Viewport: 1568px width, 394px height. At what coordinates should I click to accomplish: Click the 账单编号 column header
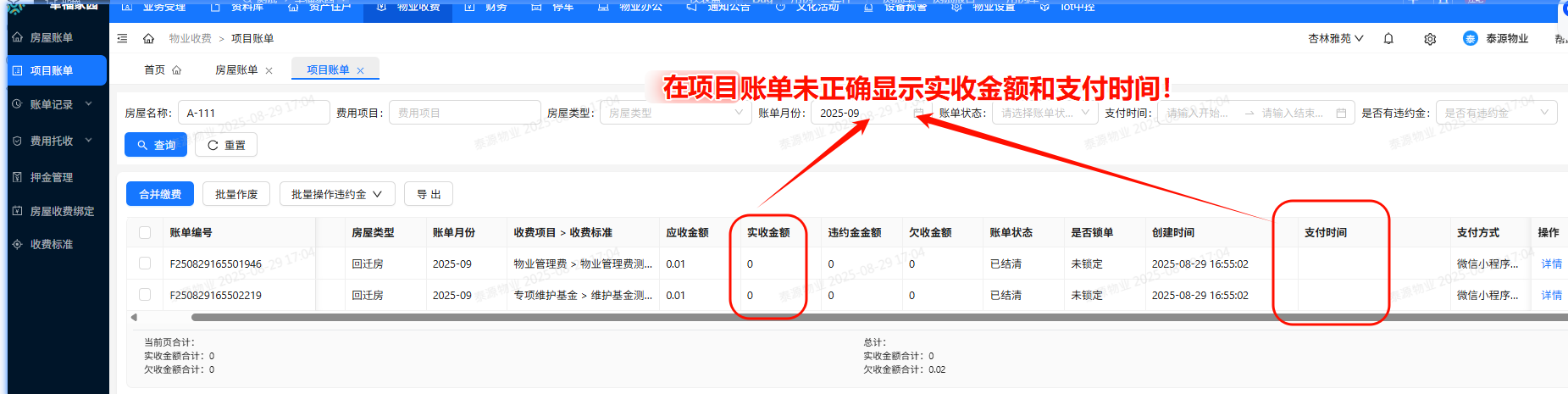click(191, 232)
